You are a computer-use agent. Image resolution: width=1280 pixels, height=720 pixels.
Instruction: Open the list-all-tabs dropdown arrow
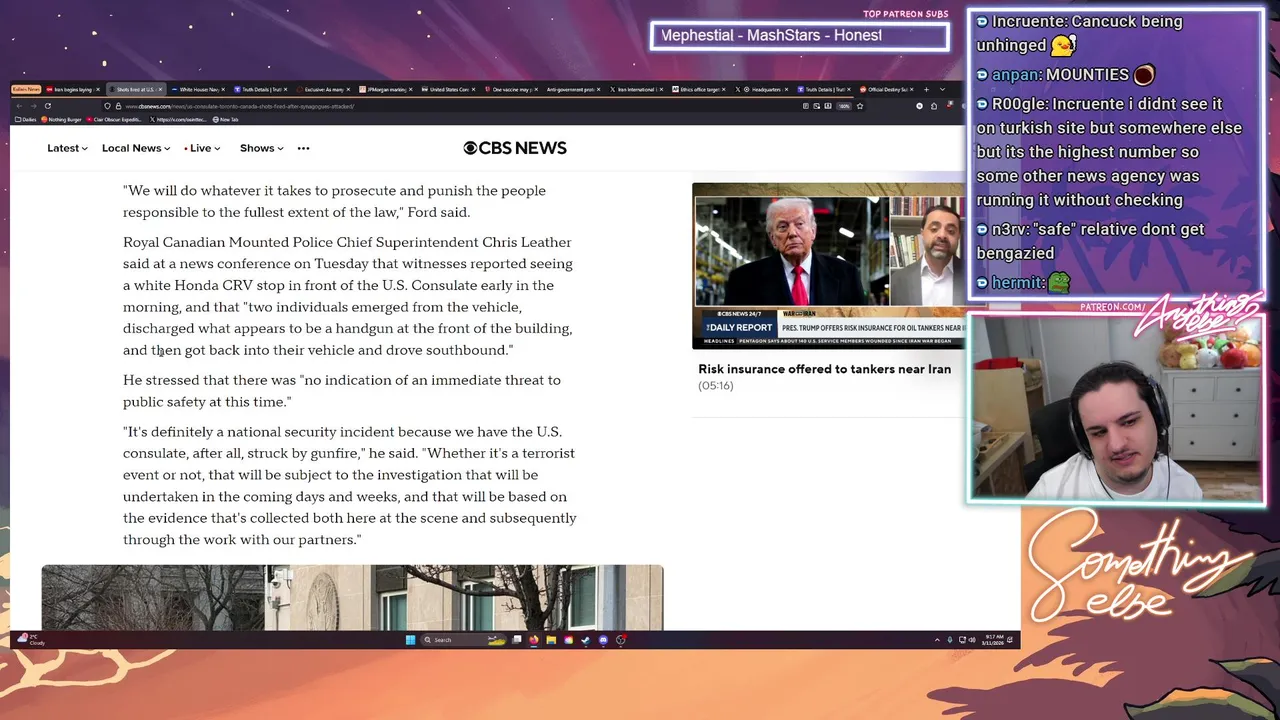pyautogui.click(x=942, y=89)
